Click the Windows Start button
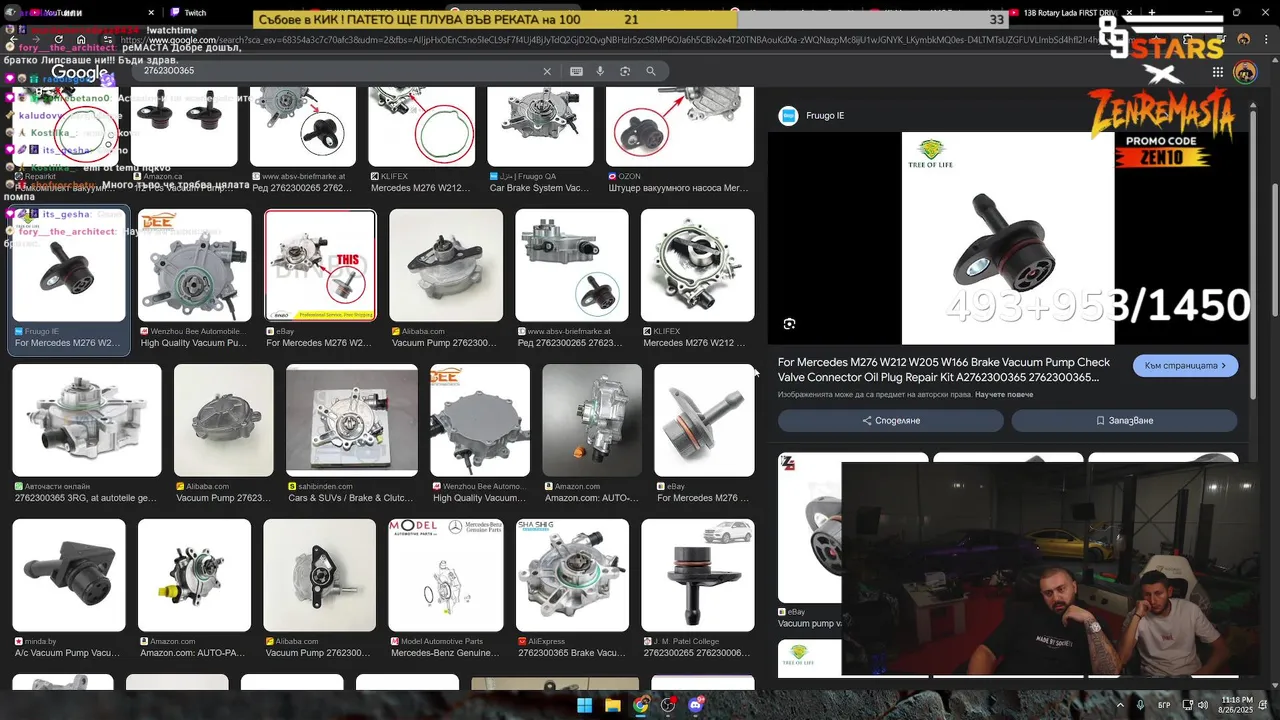Image resolution: width=1280 pixels, height=720 pixels. 585,705
